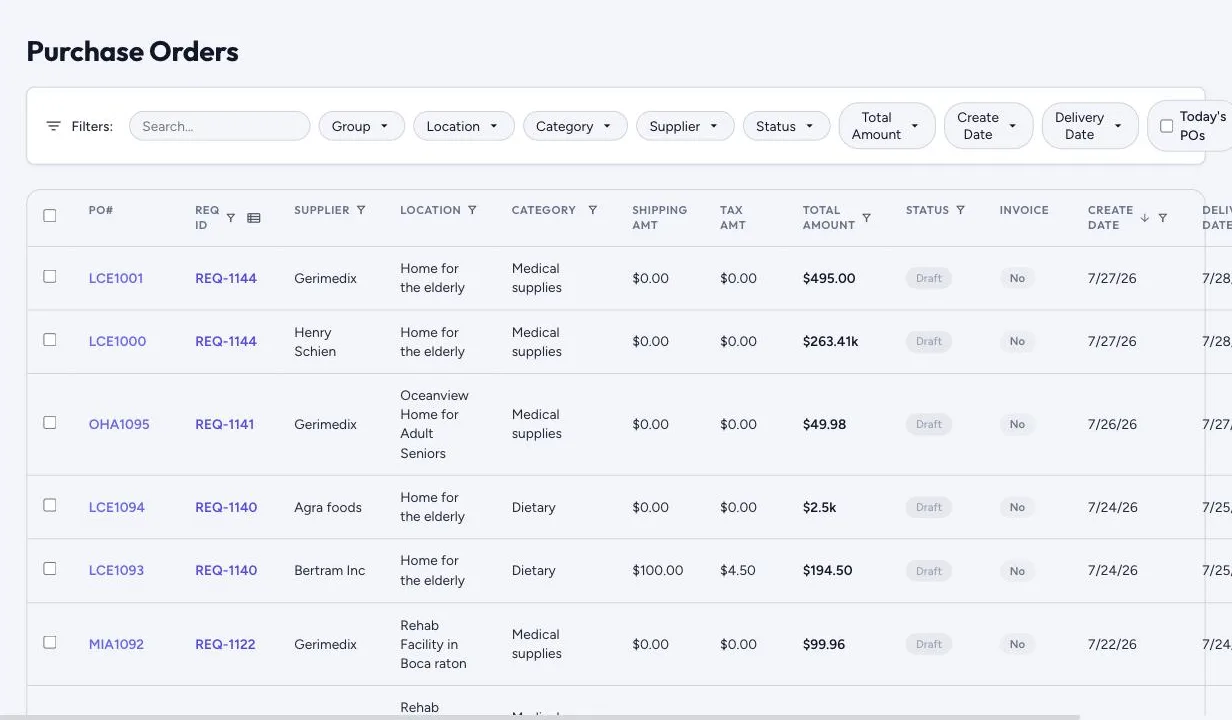
Task: Click Draft status badge for LCE1001
Action: coord(929,278)
